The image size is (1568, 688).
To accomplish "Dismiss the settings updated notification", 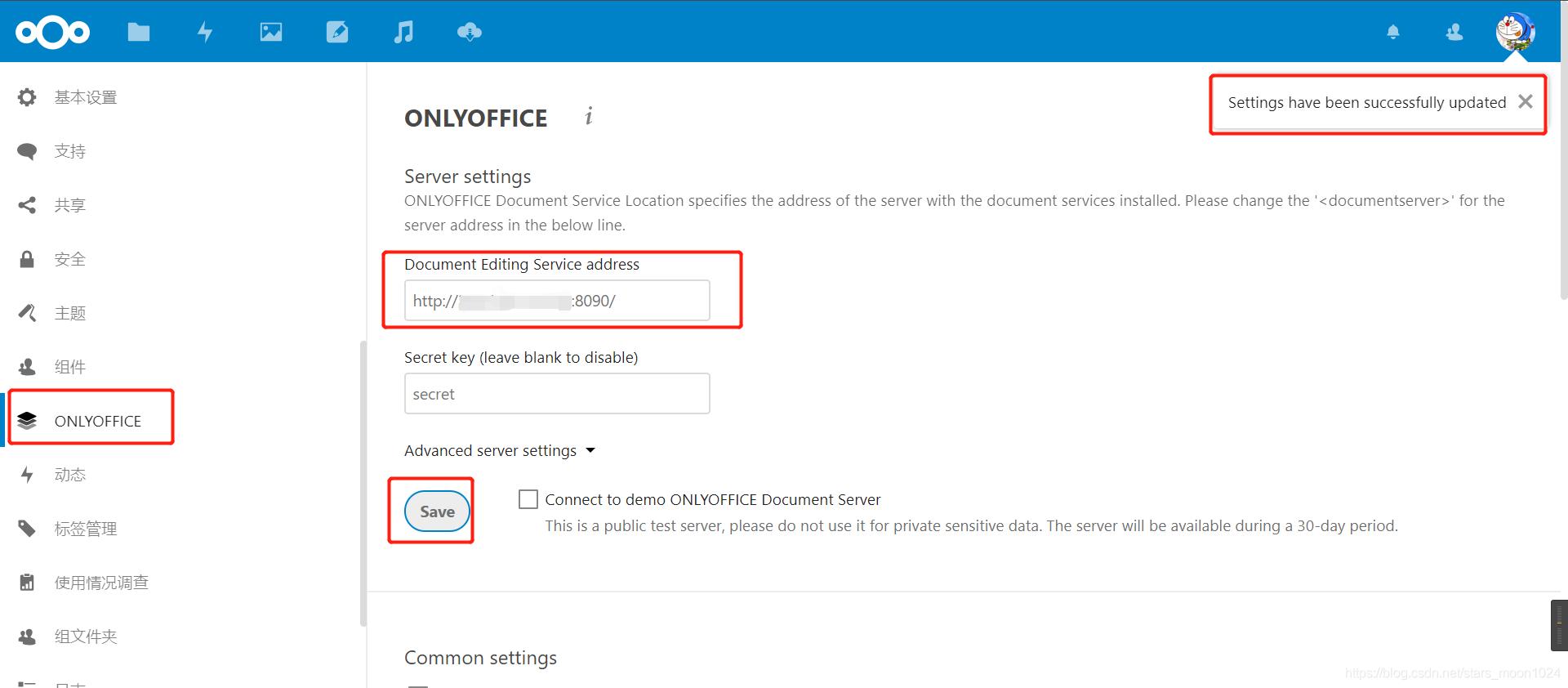I will 1525,102.
